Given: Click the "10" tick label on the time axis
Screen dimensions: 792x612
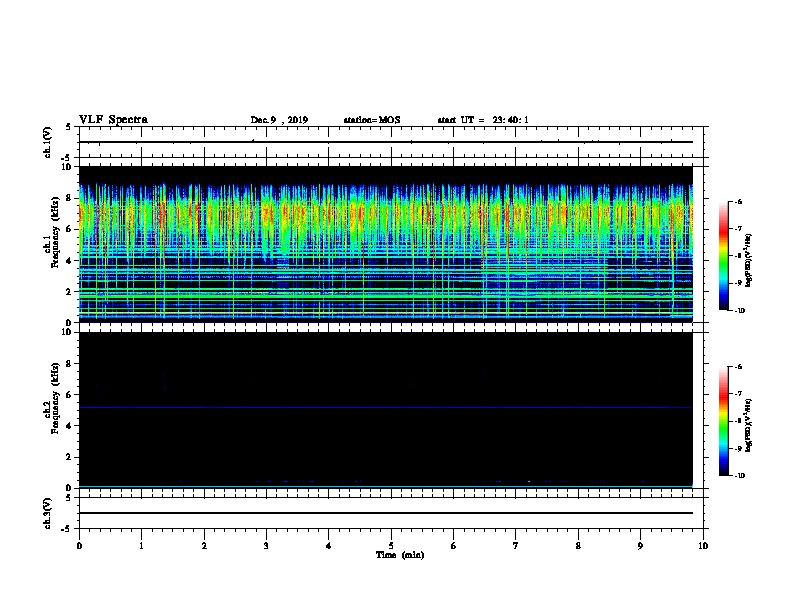Looking at the screenshot, I should 703,546.
